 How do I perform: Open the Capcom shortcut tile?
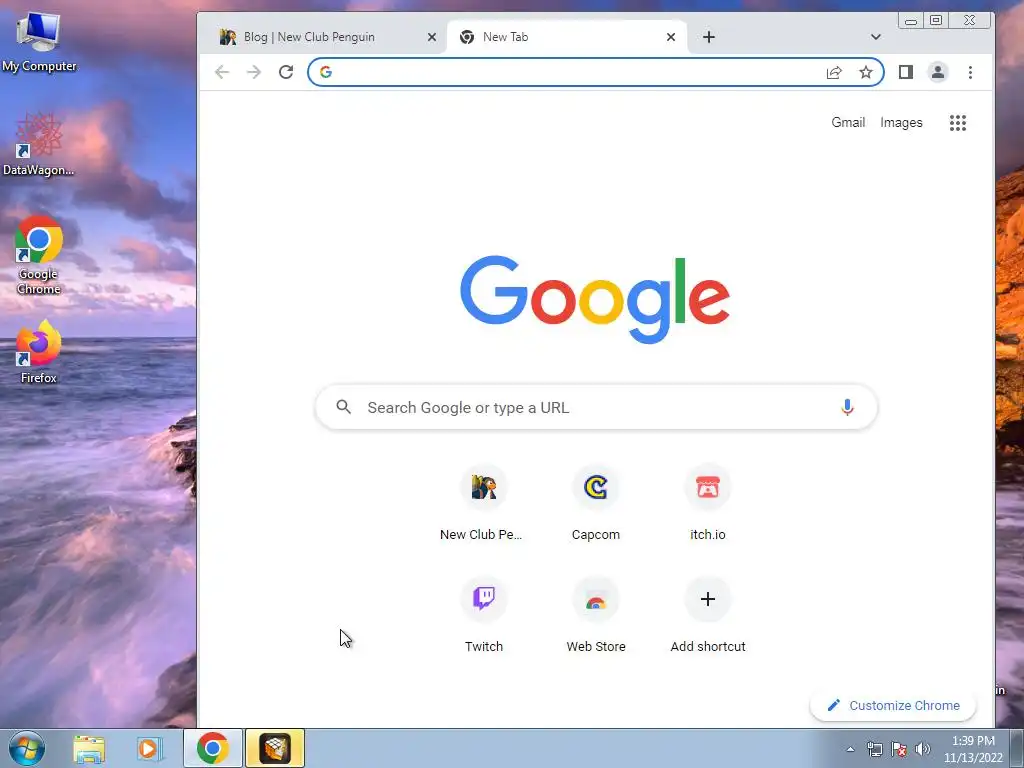pos(596,504)
